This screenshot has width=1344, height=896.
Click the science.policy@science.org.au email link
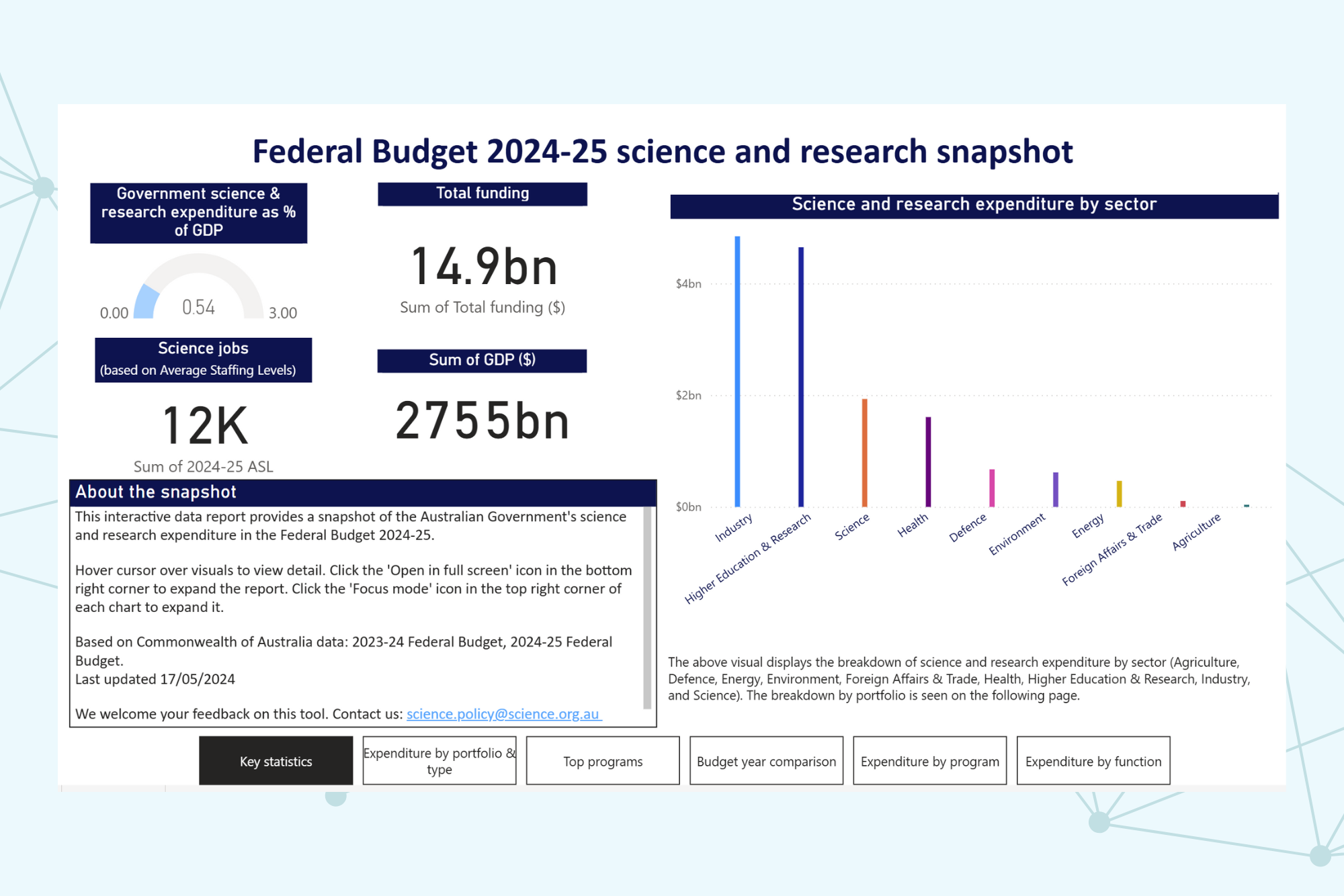pyautogui.click(x=503, y=714)
